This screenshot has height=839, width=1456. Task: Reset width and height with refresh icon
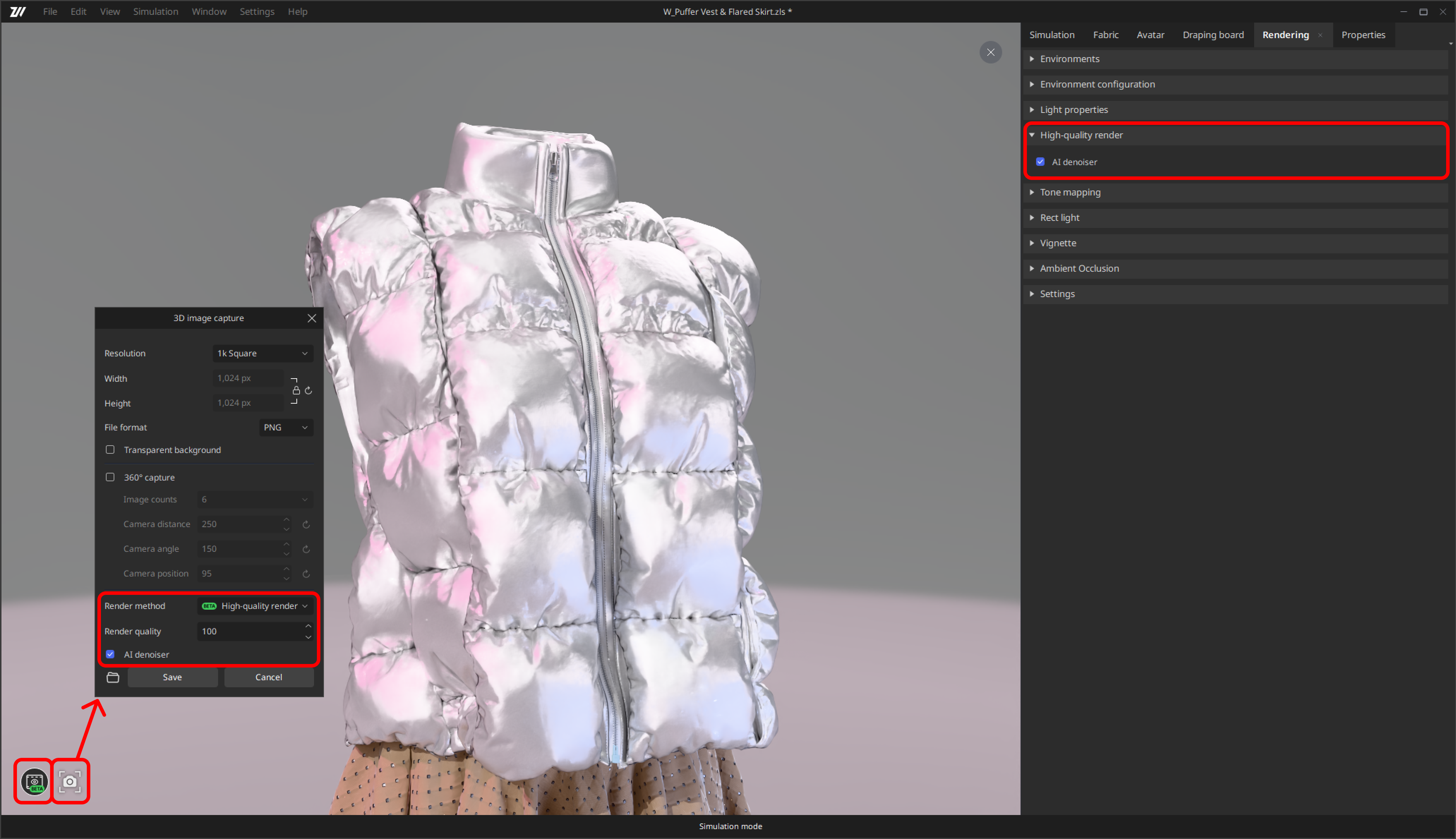click(309, 391)
